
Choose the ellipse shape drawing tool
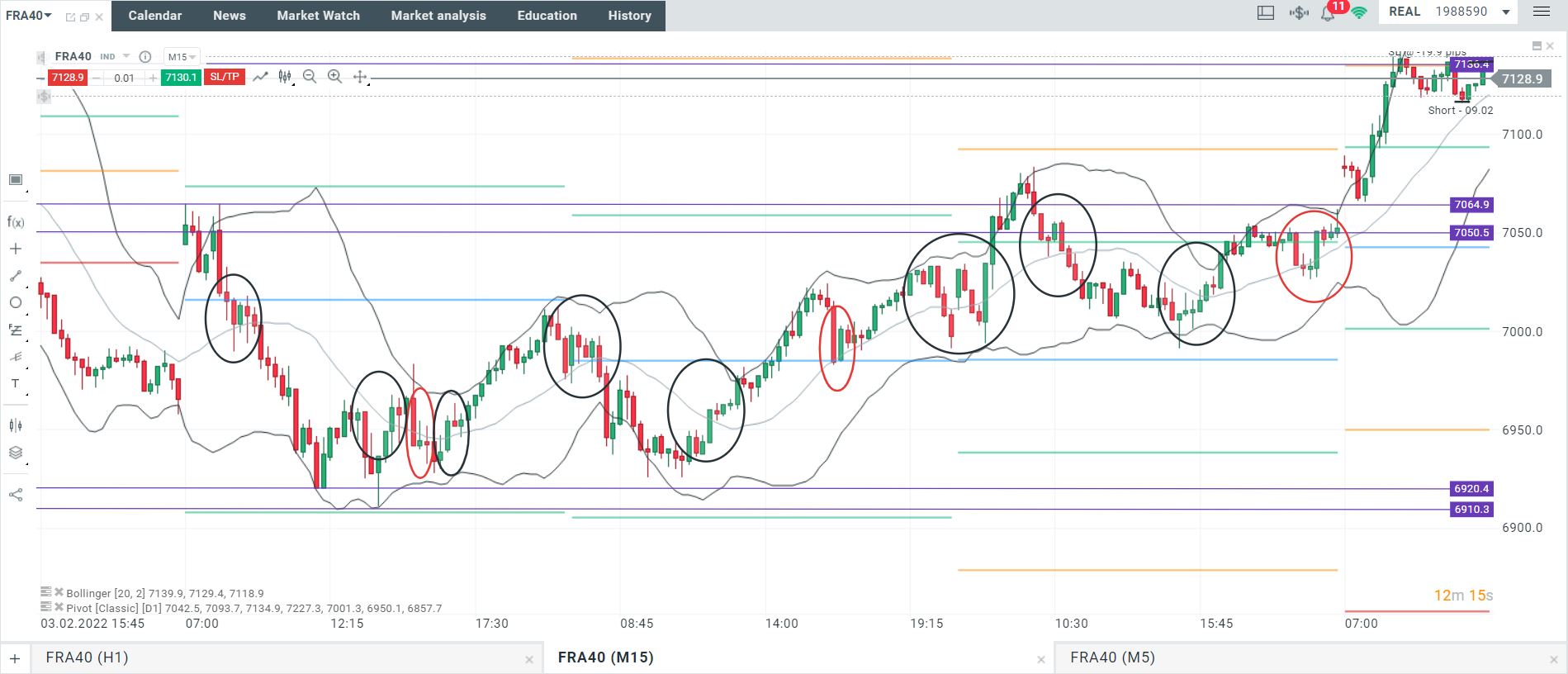point(16,302)
